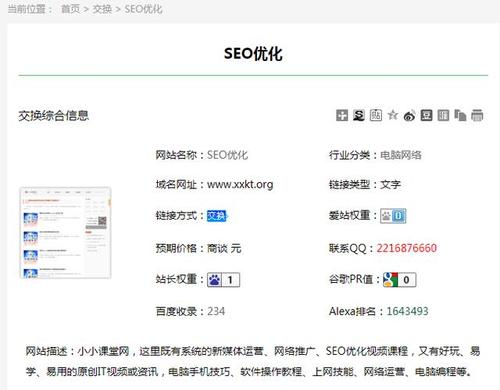Click link type value 文字
This screenshot has height=390, width=500.
tap(390, 184)
